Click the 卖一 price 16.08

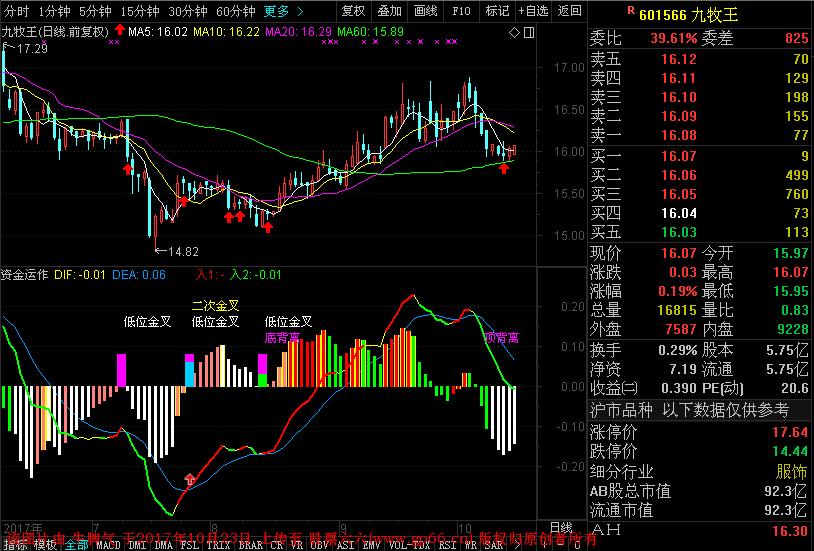679,136
